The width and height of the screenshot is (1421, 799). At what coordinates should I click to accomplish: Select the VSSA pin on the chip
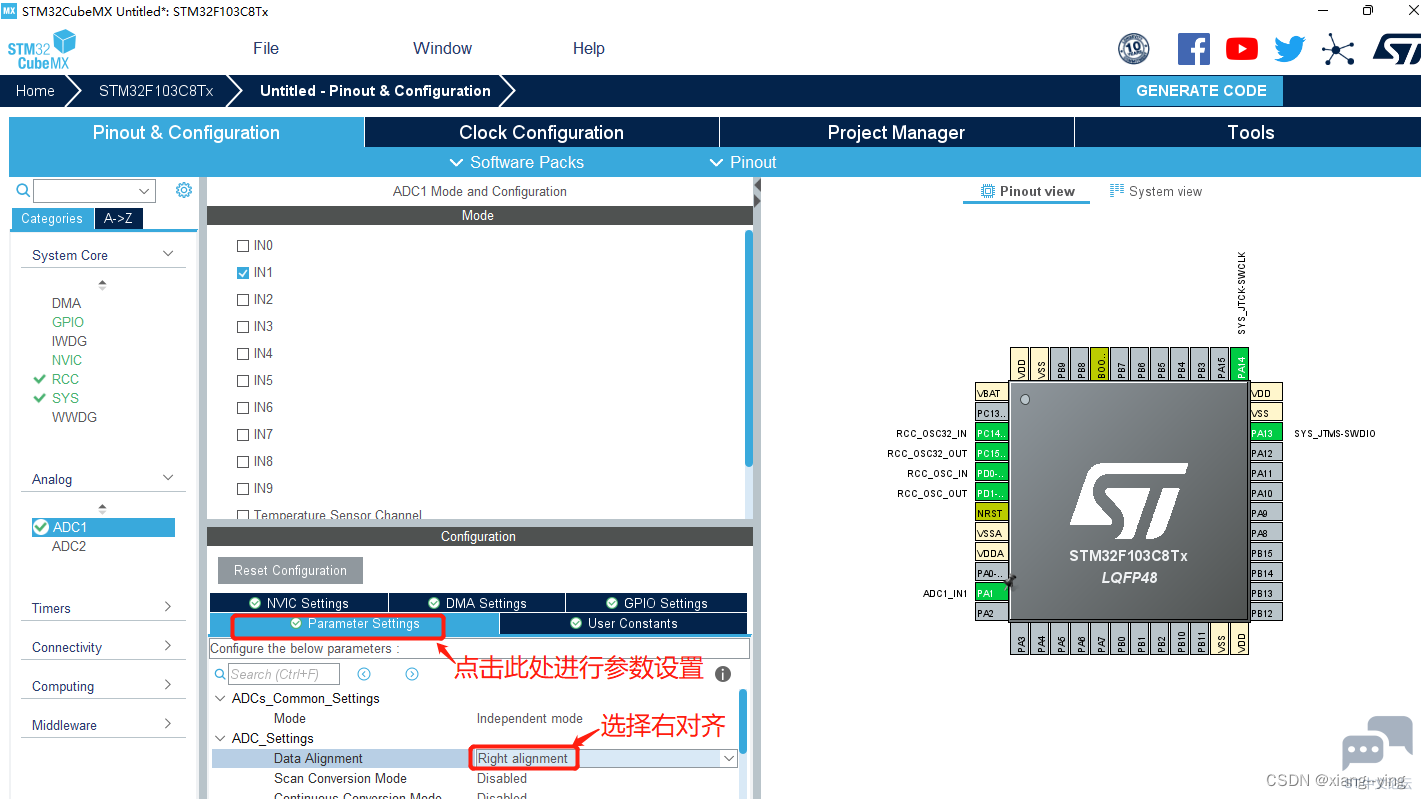[991, 533]
